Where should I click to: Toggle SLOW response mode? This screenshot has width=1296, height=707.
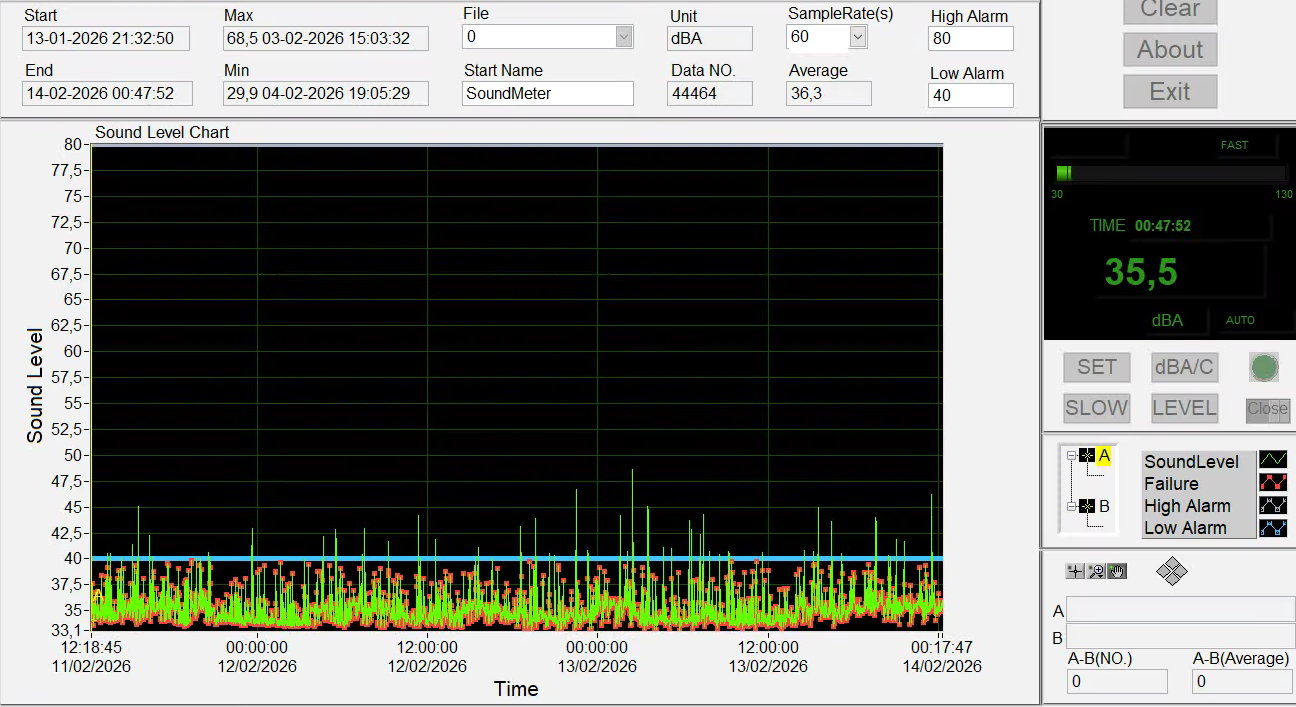pos(1096,408)
